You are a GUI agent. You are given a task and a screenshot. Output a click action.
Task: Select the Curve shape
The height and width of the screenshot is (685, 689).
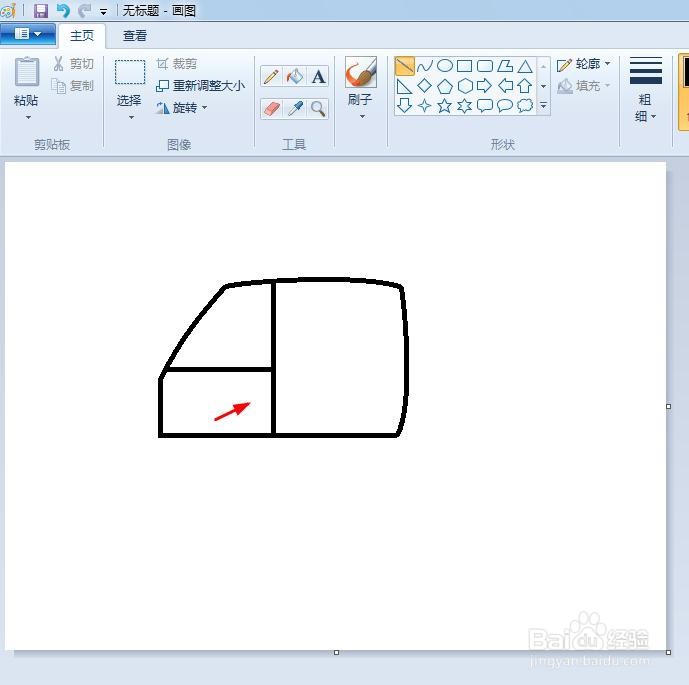pos(424,66)
